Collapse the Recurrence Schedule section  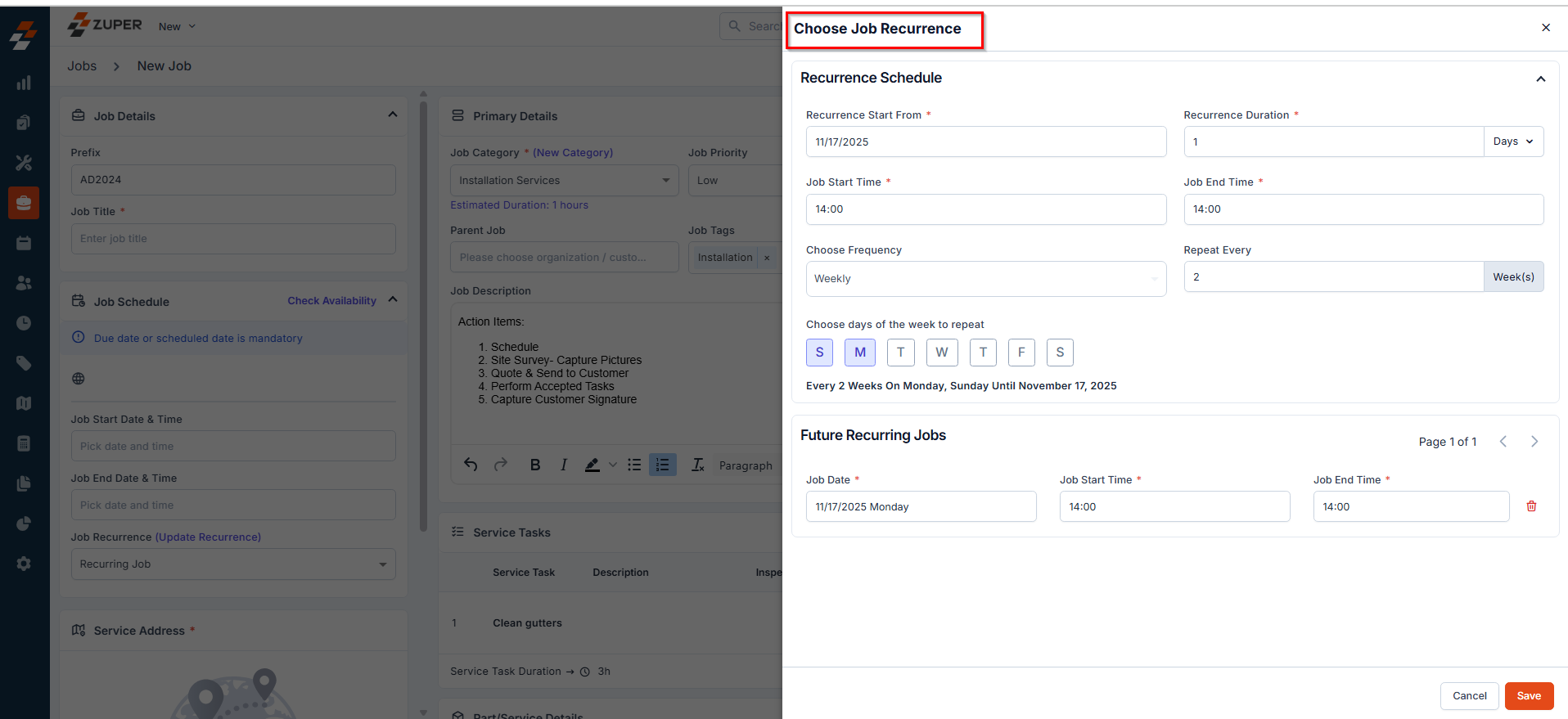click(1541, 79)
